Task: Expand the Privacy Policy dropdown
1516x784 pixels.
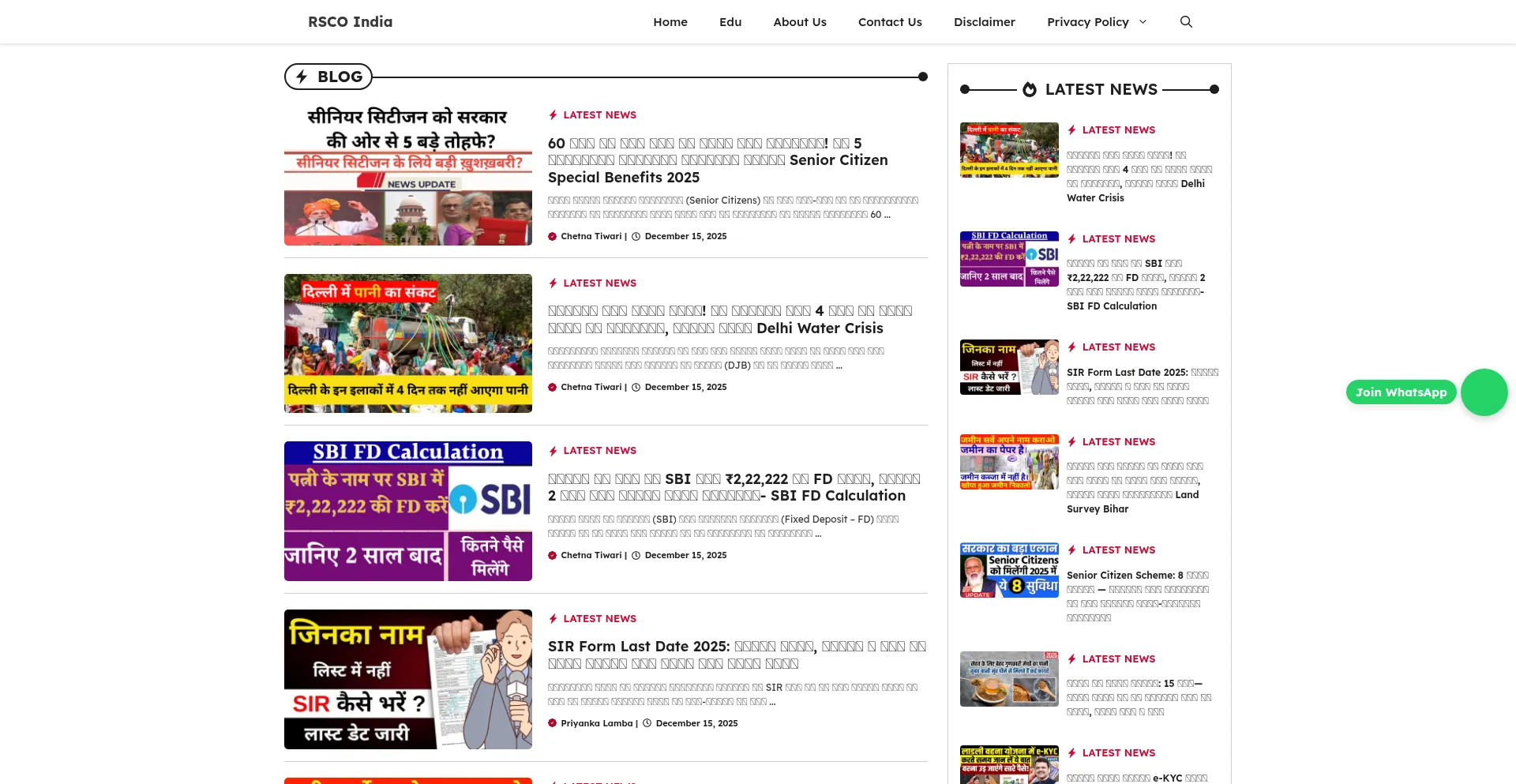Action: (1096, 21)
